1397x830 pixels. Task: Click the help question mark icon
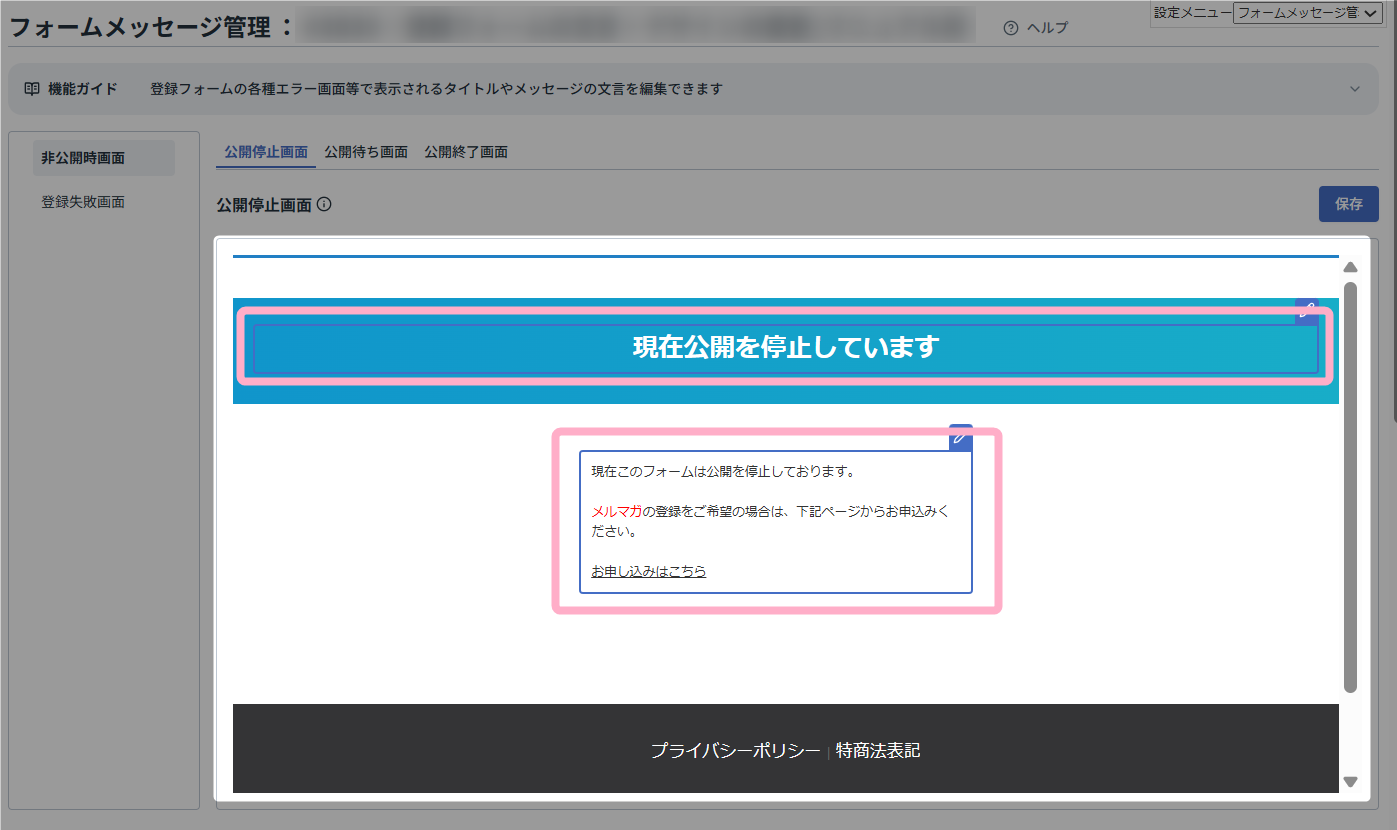click(1010, 28)
